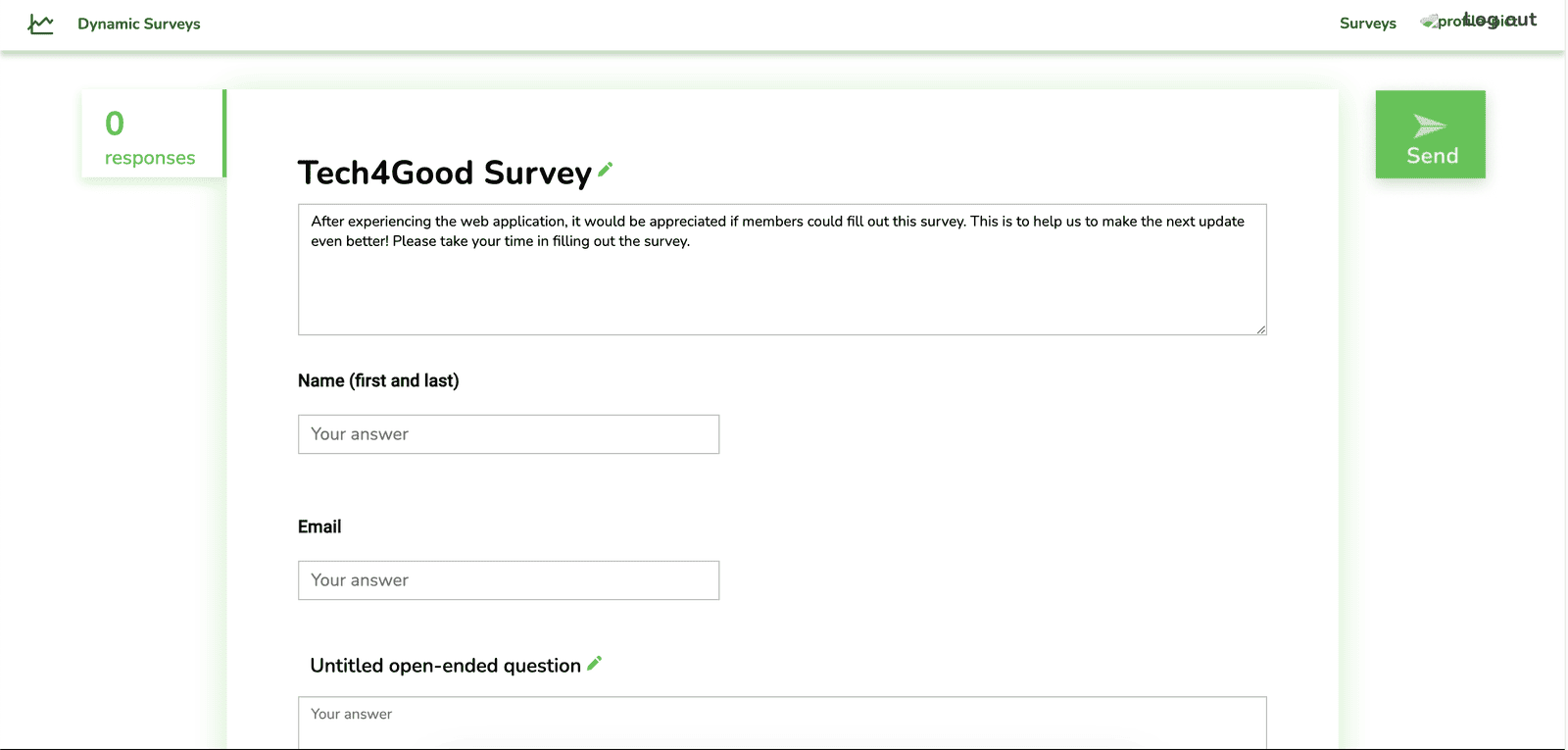Click the "Name (first and last)" label
Screen dimensions: 1568x750
click(378, 380)
